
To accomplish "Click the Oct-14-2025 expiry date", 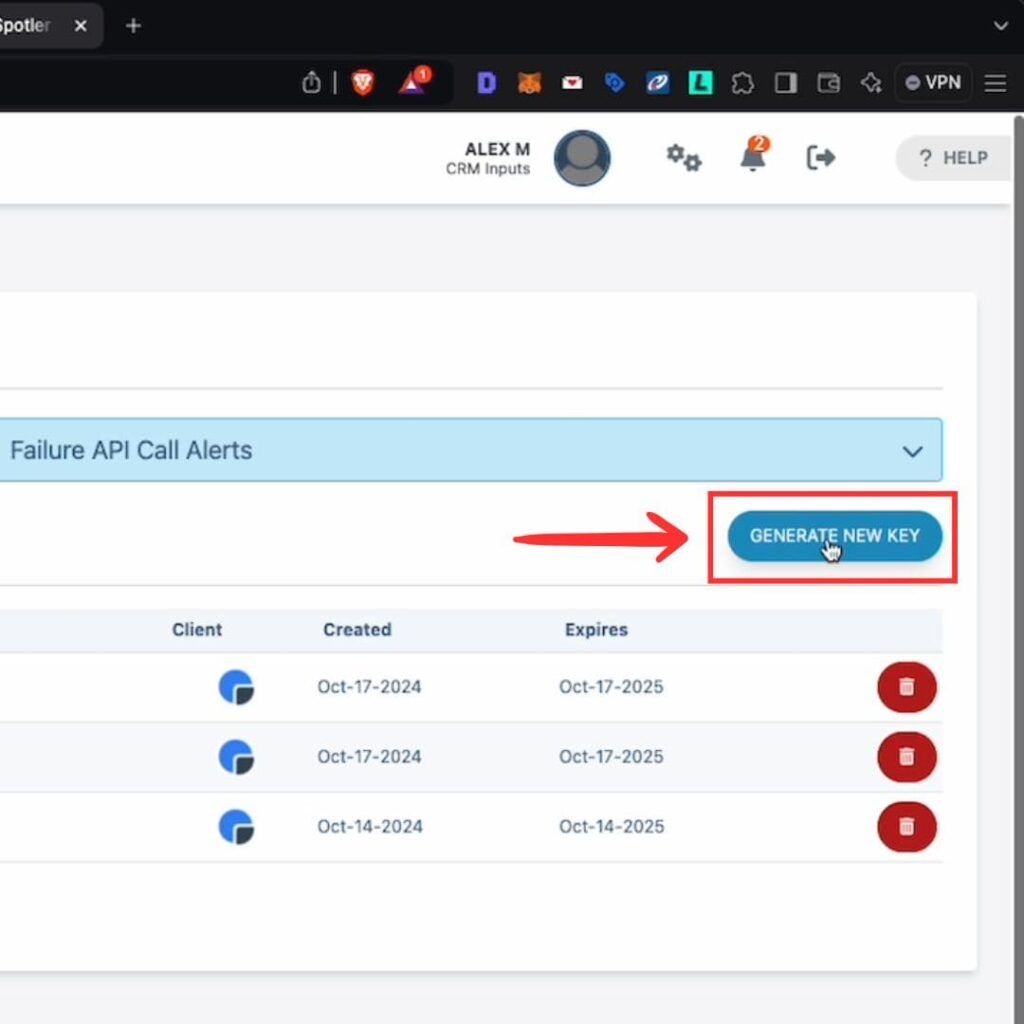I will (611, 827).
